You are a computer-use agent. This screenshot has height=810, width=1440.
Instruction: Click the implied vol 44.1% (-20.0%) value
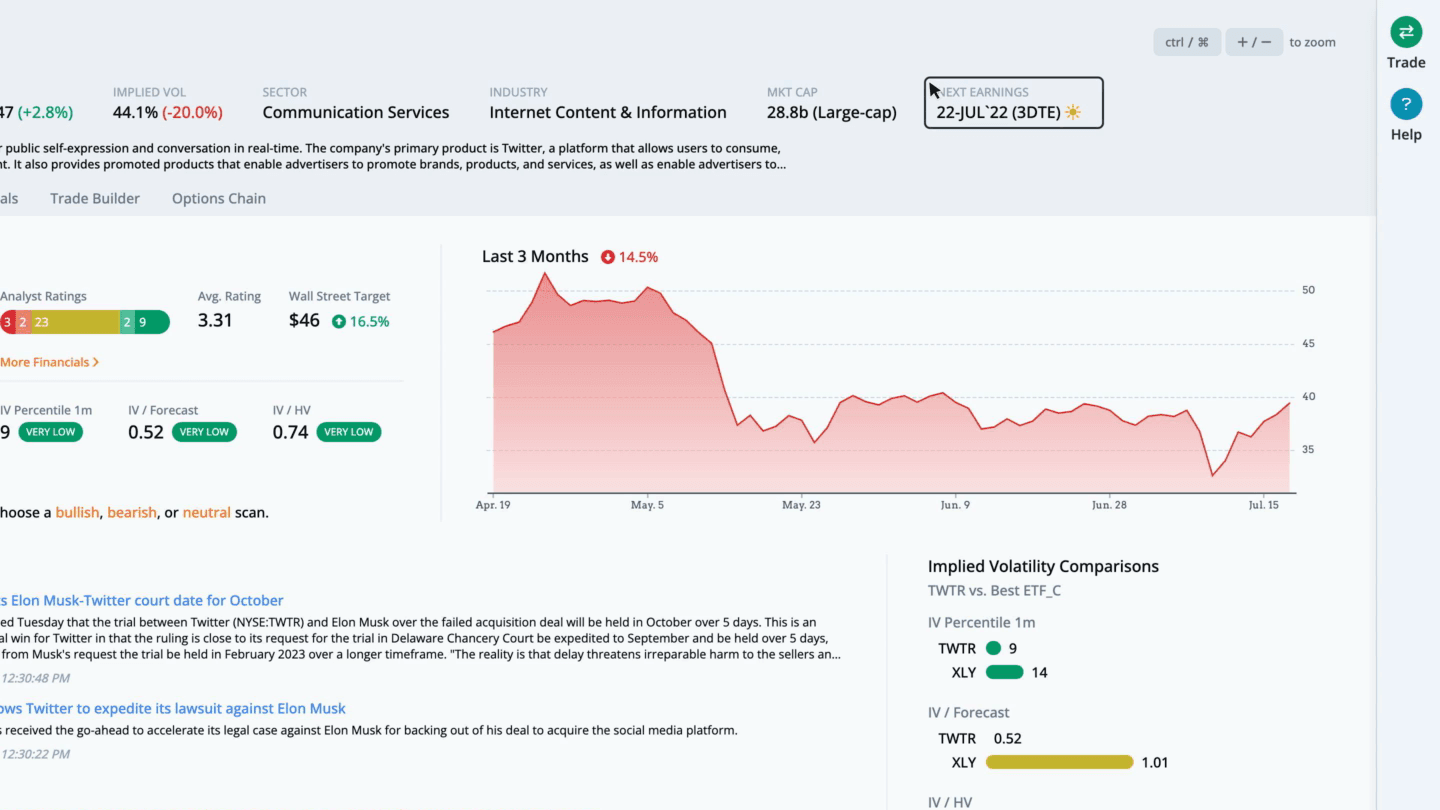click(x=168, y=112)
